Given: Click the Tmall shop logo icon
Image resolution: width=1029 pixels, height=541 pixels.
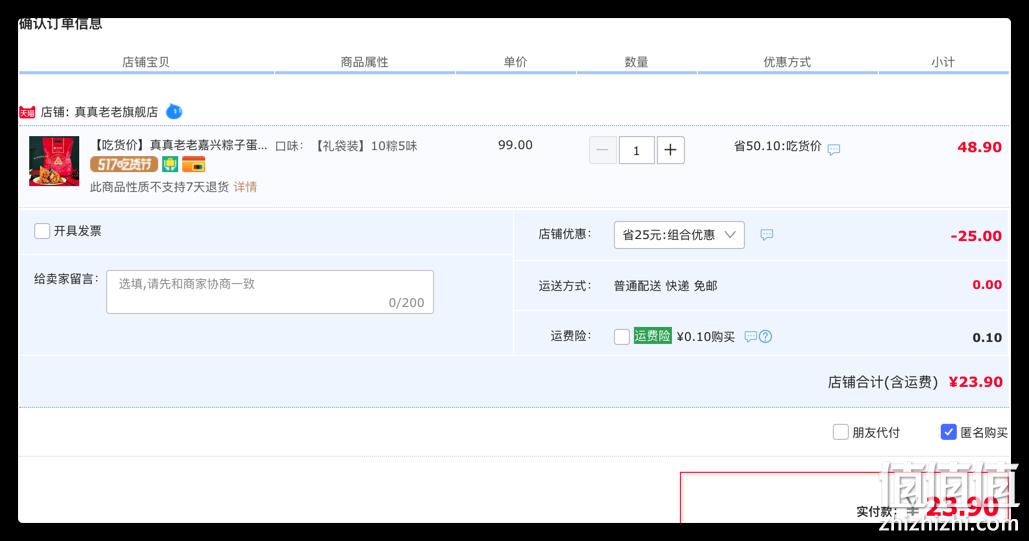Looking at the screenshot, I should tap(27, 112).
